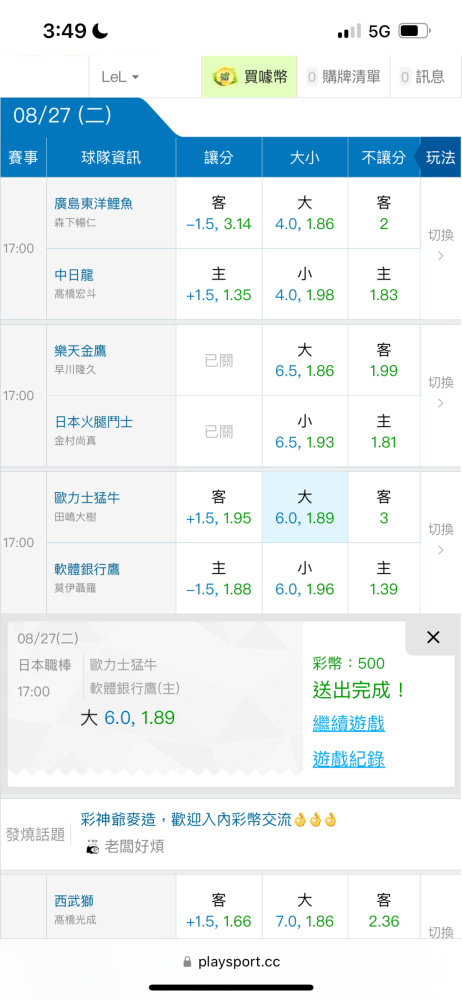Pick 客 3 moneyline for 歐力士

click(x=384, y=506)
